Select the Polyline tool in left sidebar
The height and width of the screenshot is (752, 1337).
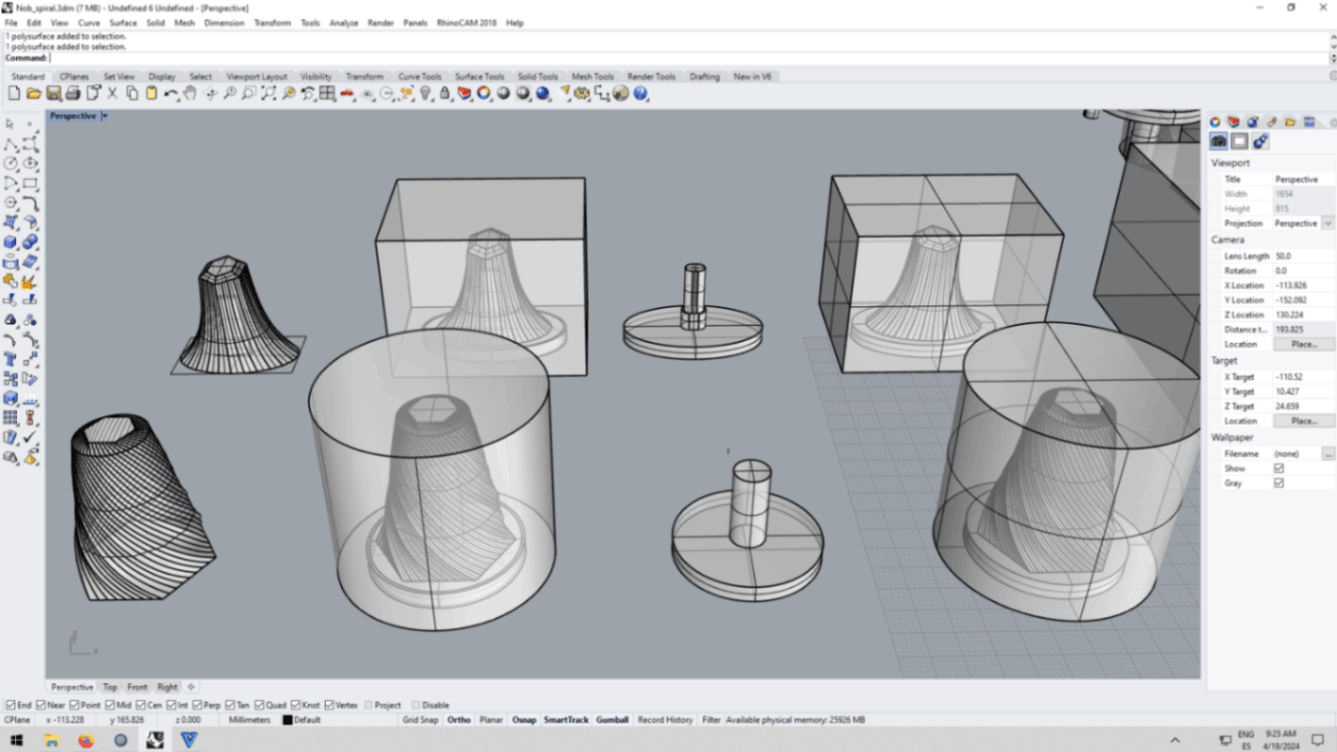pyautogui.click(x=10, y=144)
